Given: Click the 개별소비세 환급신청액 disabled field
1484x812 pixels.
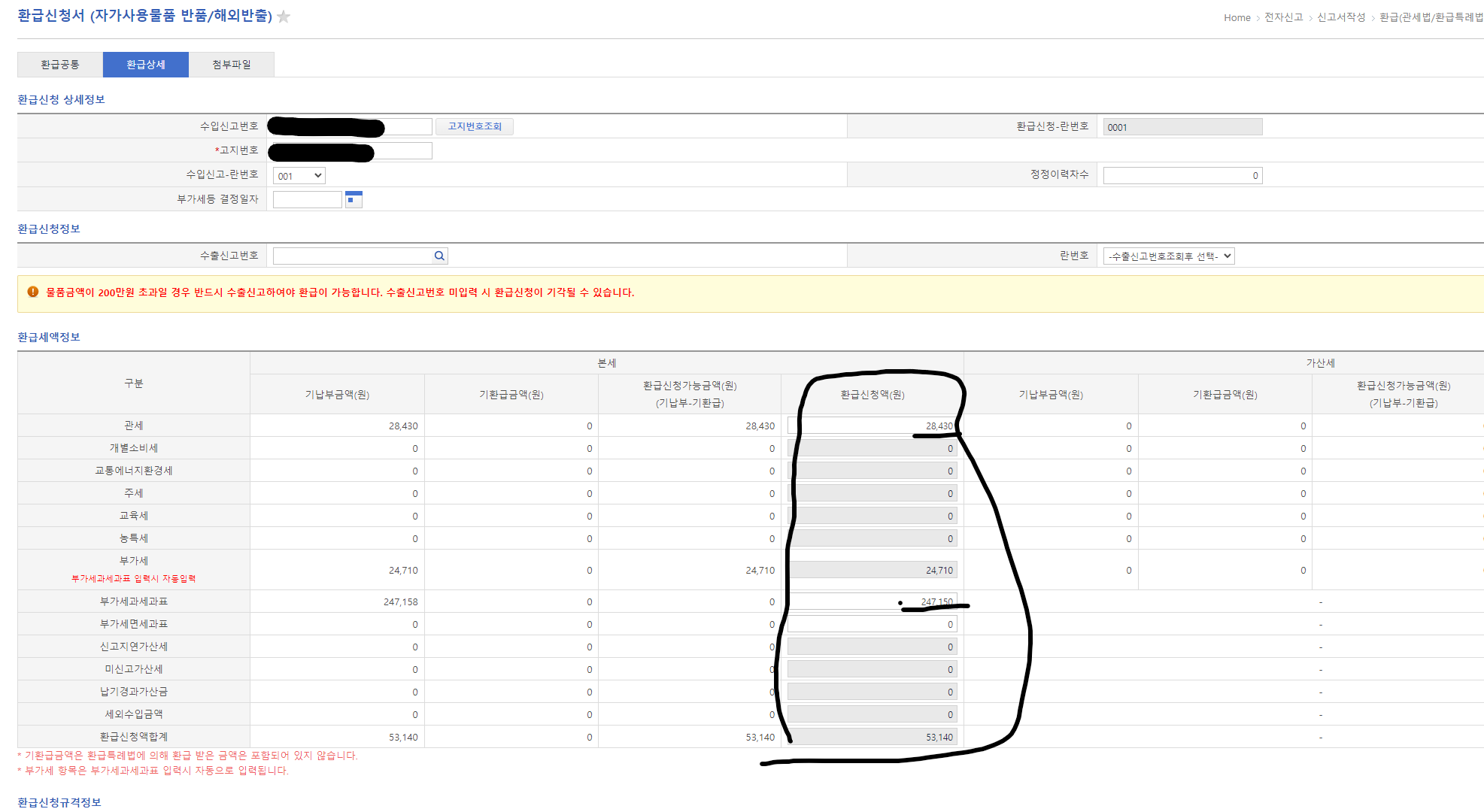Looking at the screenshot, I should coord(872,448).
